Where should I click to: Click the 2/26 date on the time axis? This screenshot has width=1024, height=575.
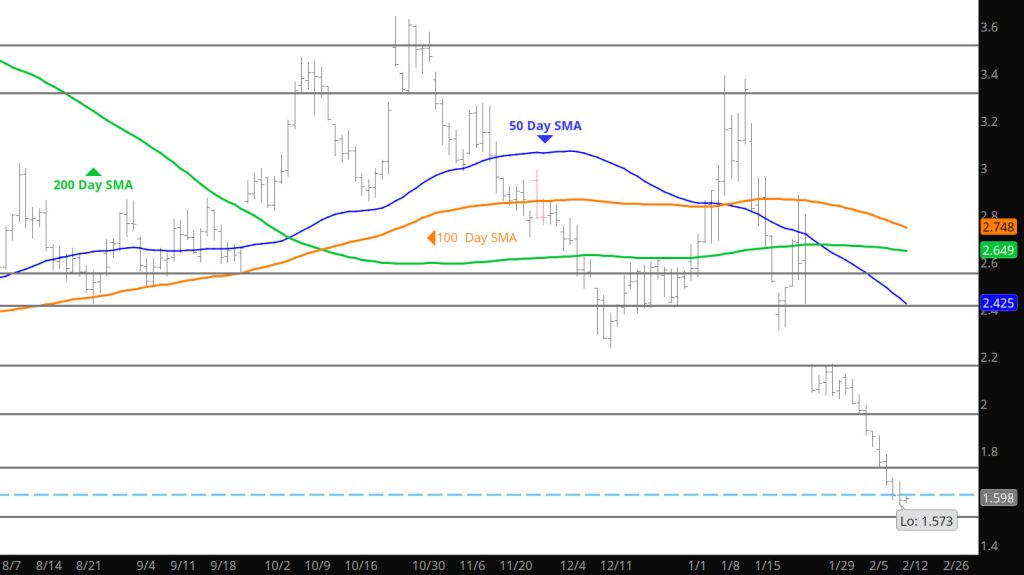click(x=956, y=565)
